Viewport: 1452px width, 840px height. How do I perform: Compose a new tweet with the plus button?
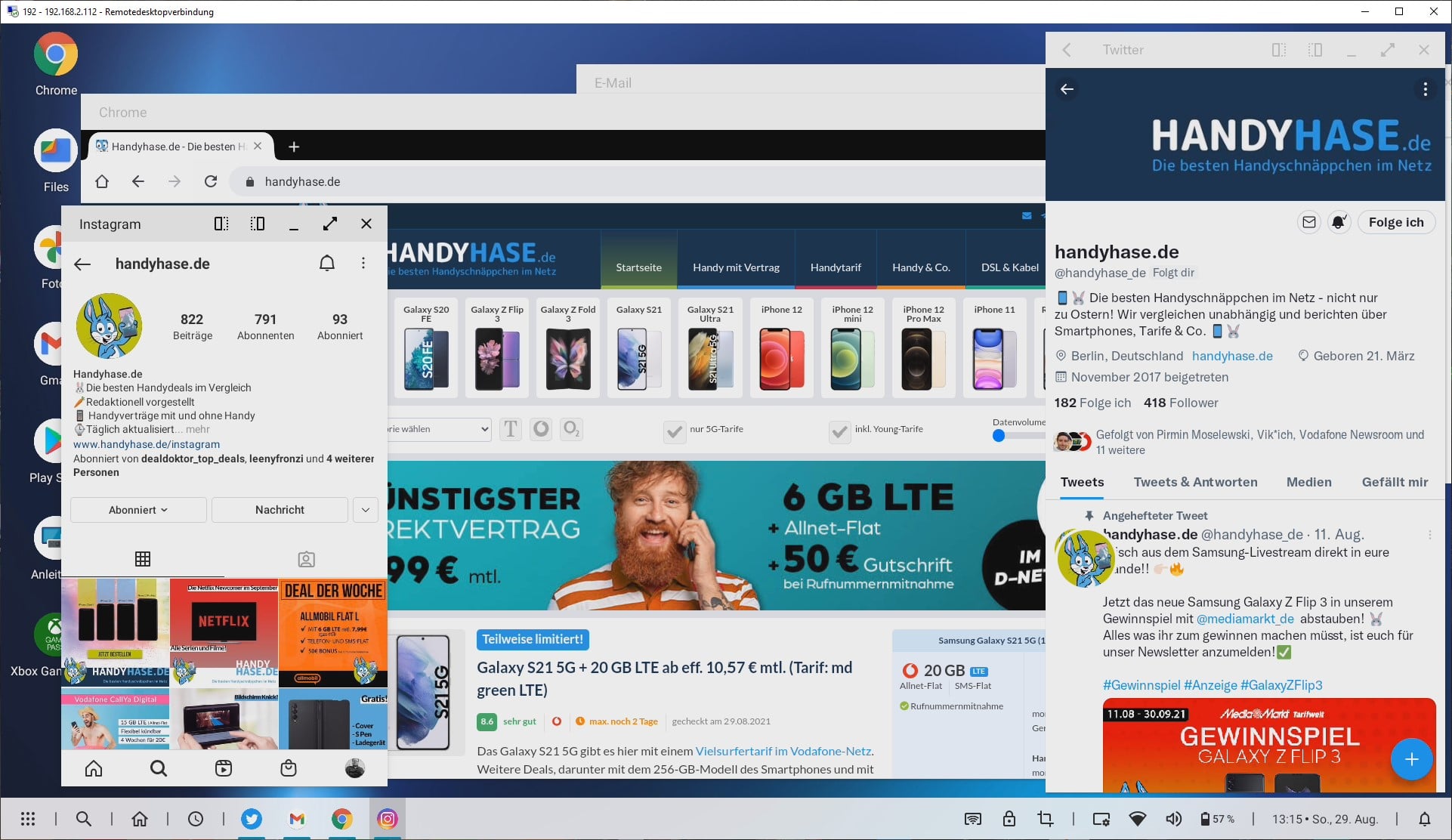[1411, 759]
